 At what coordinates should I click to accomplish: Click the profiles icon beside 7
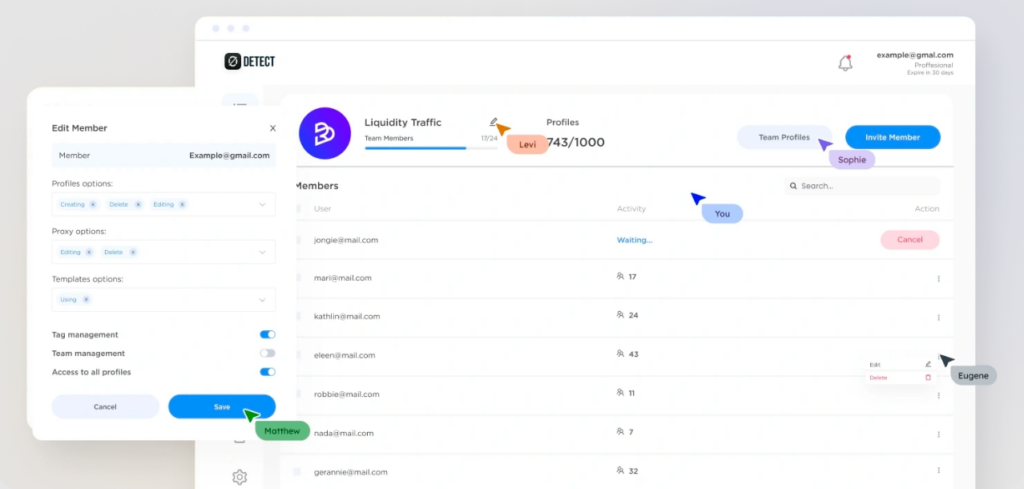pyautogui.click(x=620, y=432)
